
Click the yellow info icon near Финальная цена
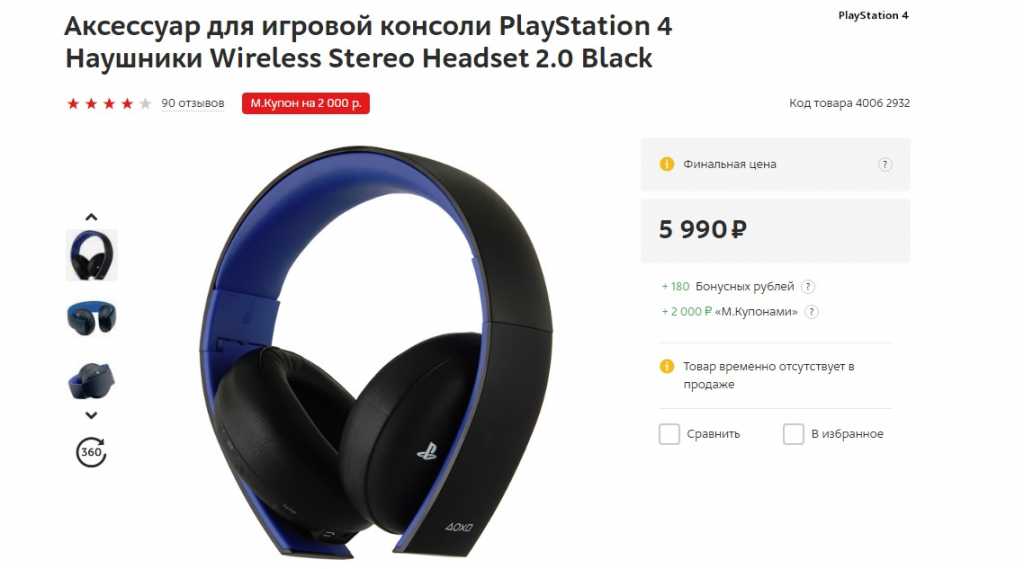coord(667,164)
